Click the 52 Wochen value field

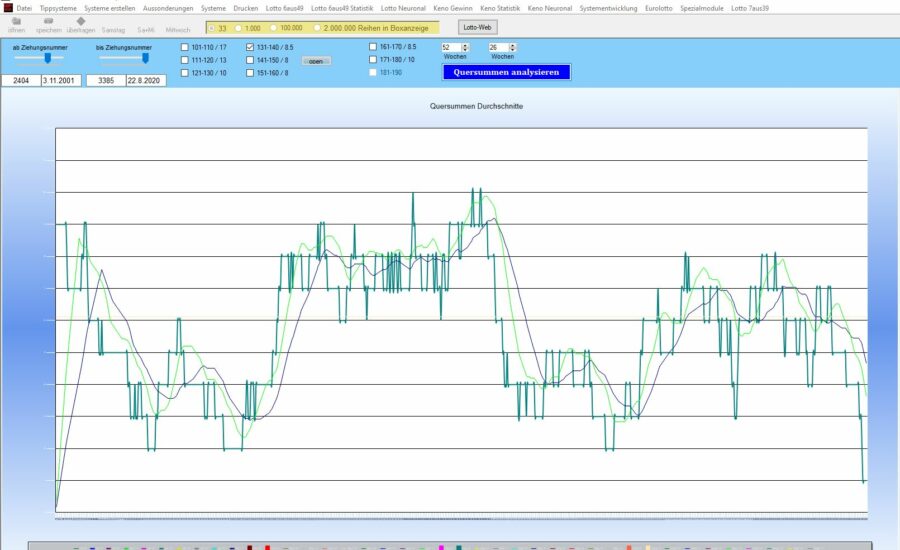[x=451, y=48]
